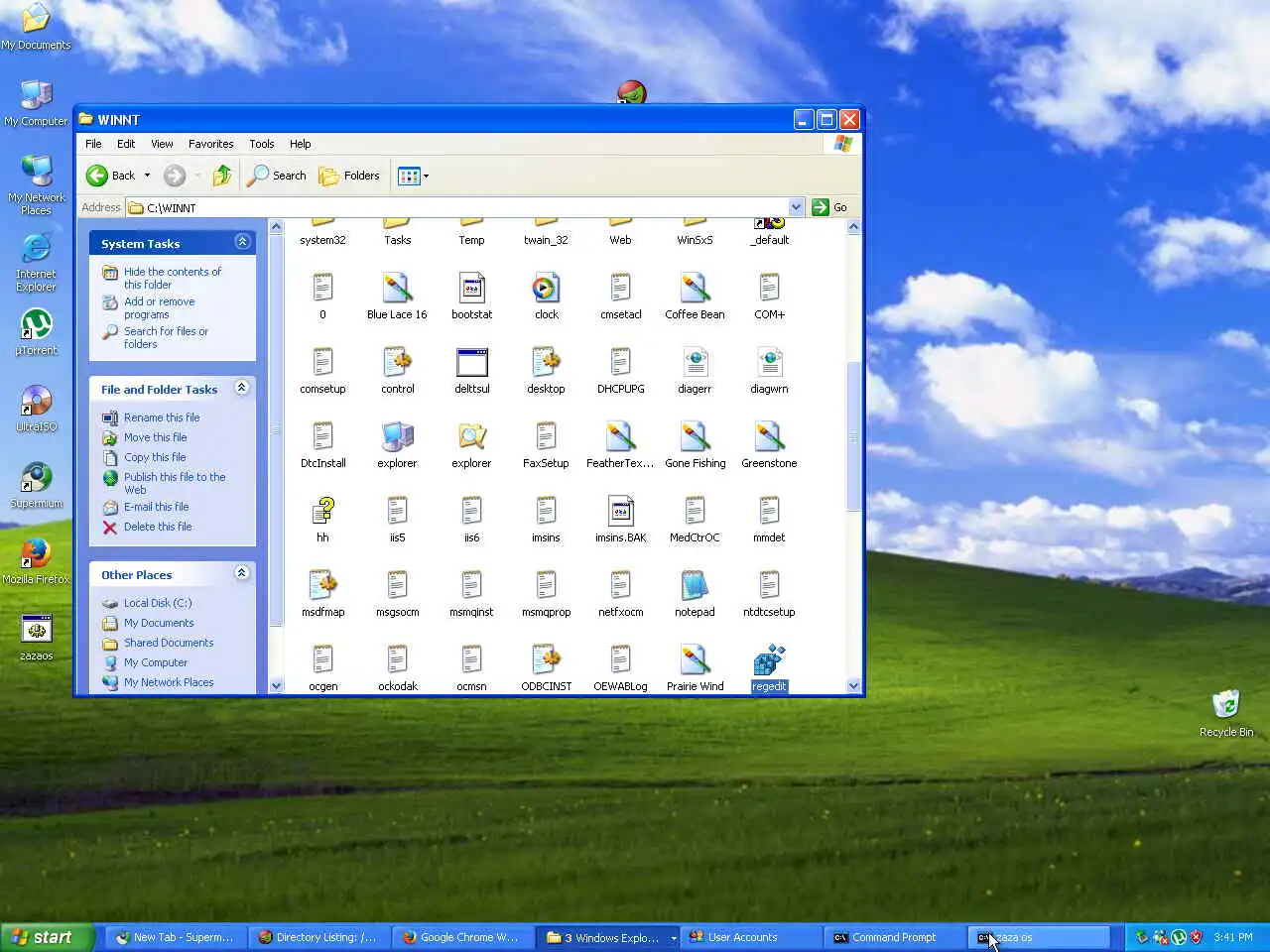Switch to User Accounts taskbar item

751,937
